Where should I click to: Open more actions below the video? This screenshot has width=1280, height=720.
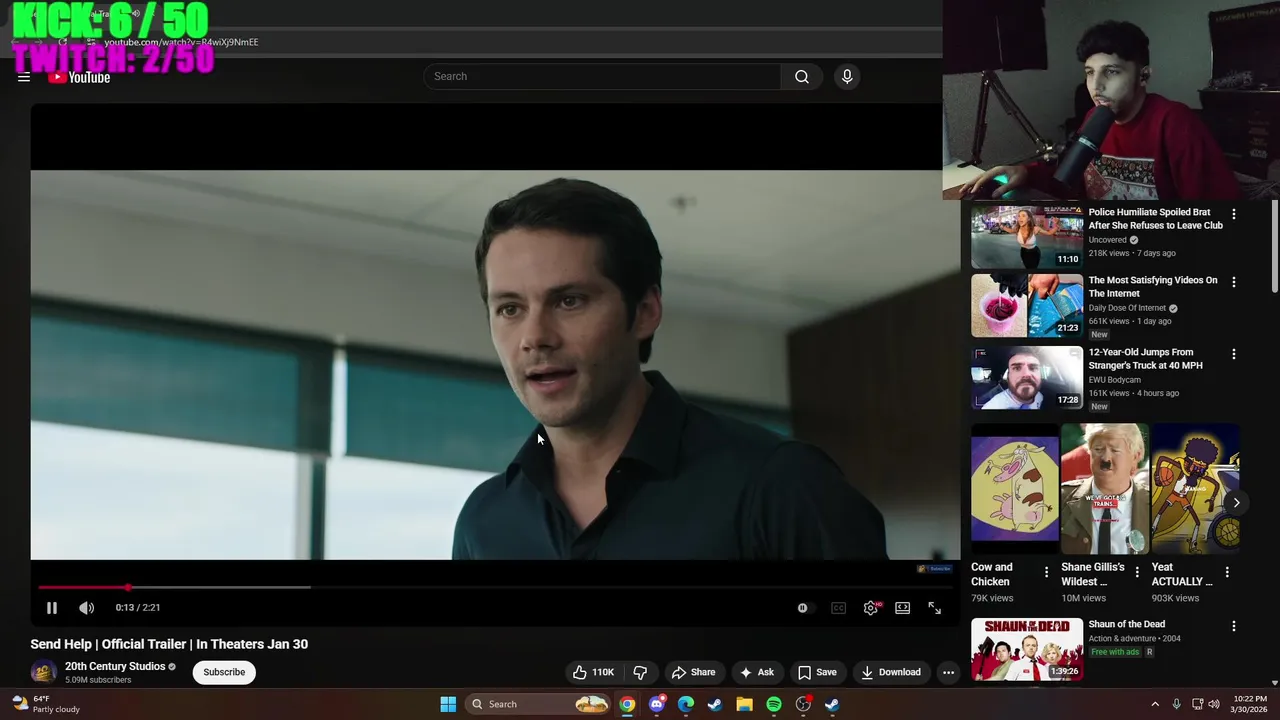coord(948,672)
